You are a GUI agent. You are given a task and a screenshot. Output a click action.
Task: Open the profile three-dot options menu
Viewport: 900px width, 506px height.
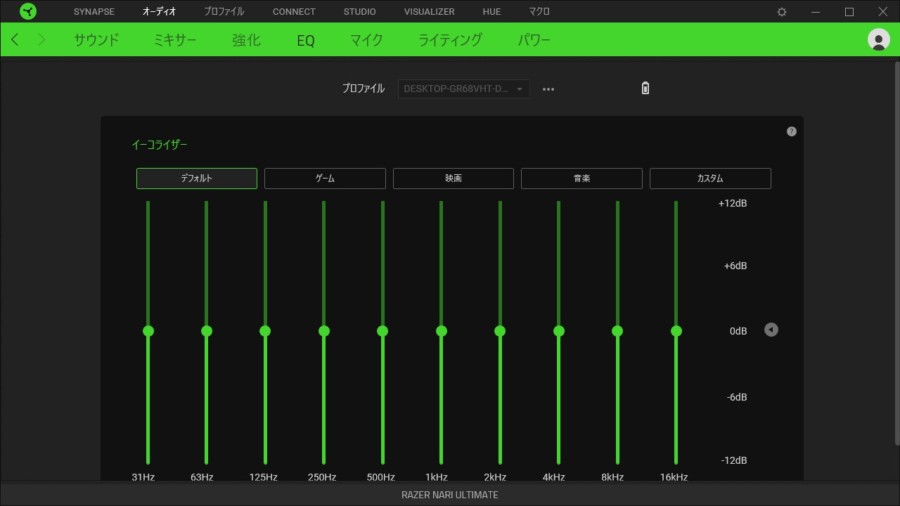click(548, 89)
